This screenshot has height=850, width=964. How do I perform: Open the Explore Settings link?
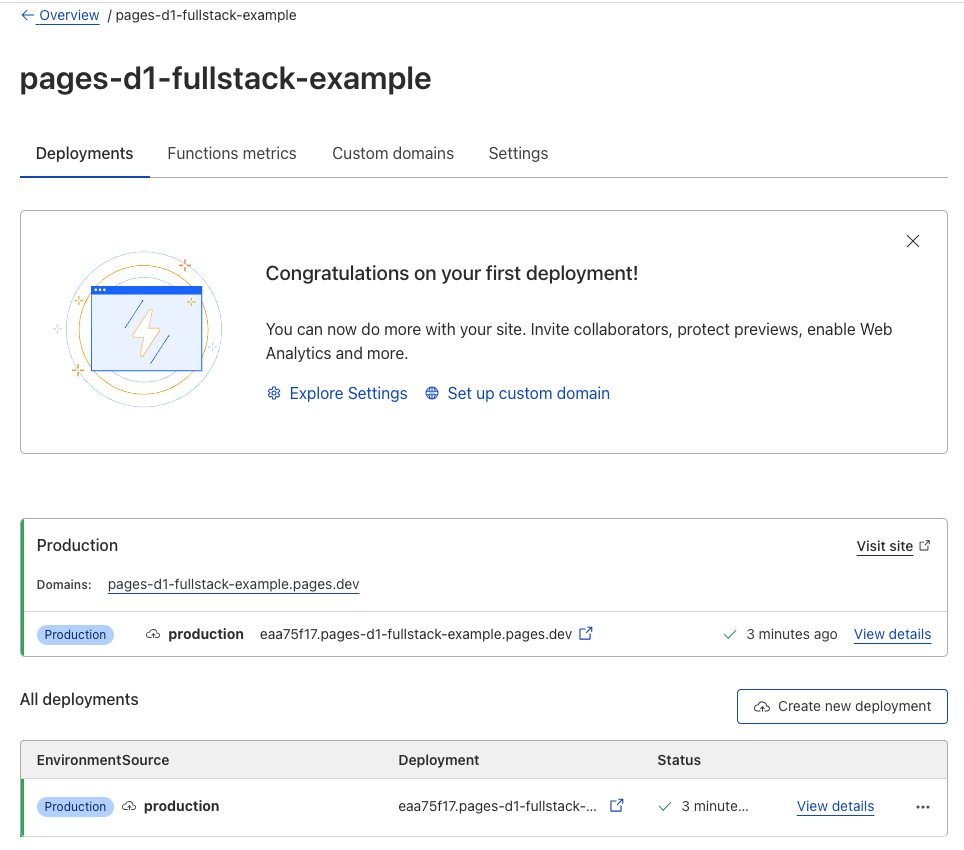[x=348, y=394]
